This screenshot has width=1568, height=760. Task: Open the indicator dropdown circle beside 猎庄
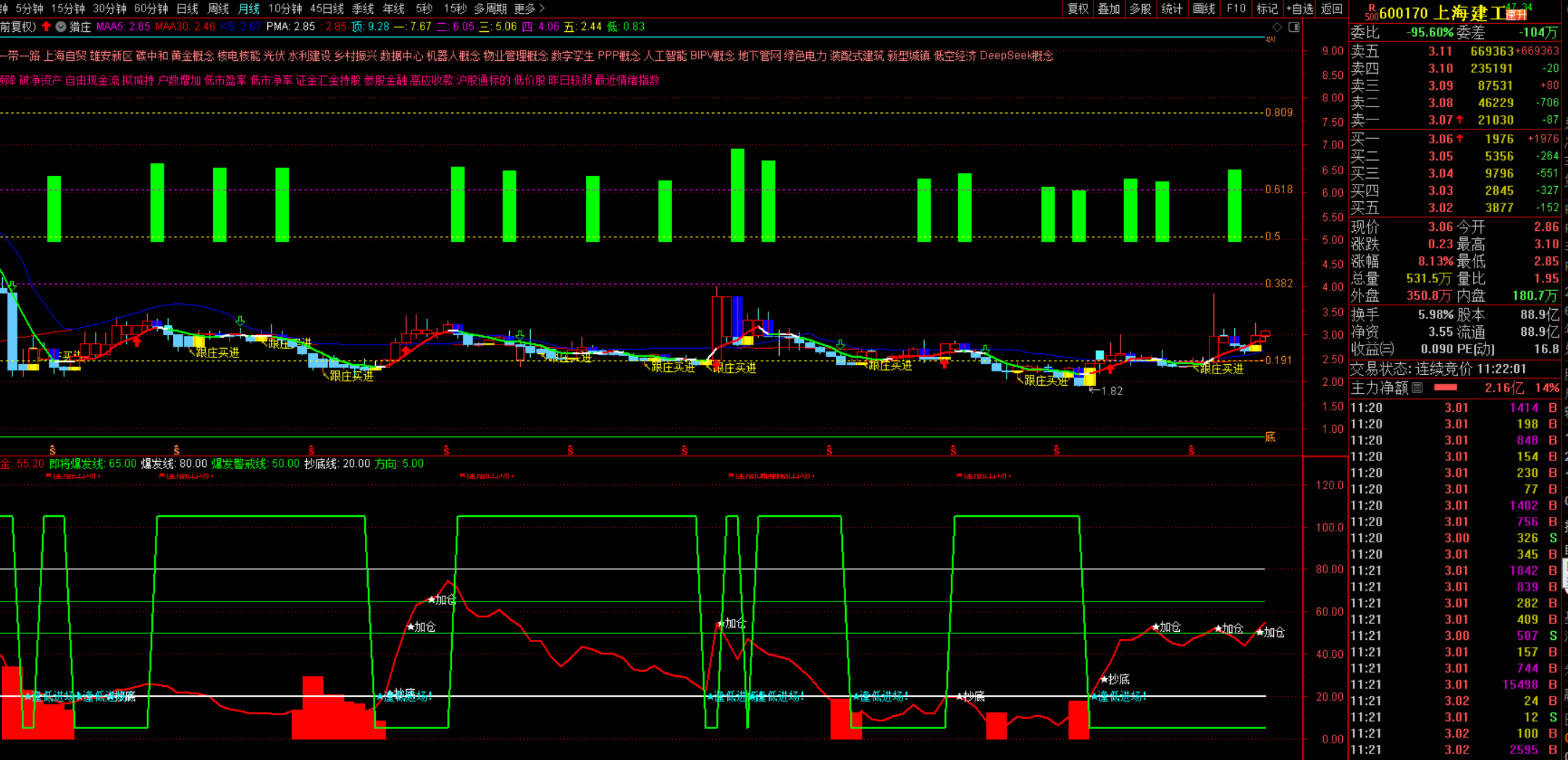(x=61, y=27)
